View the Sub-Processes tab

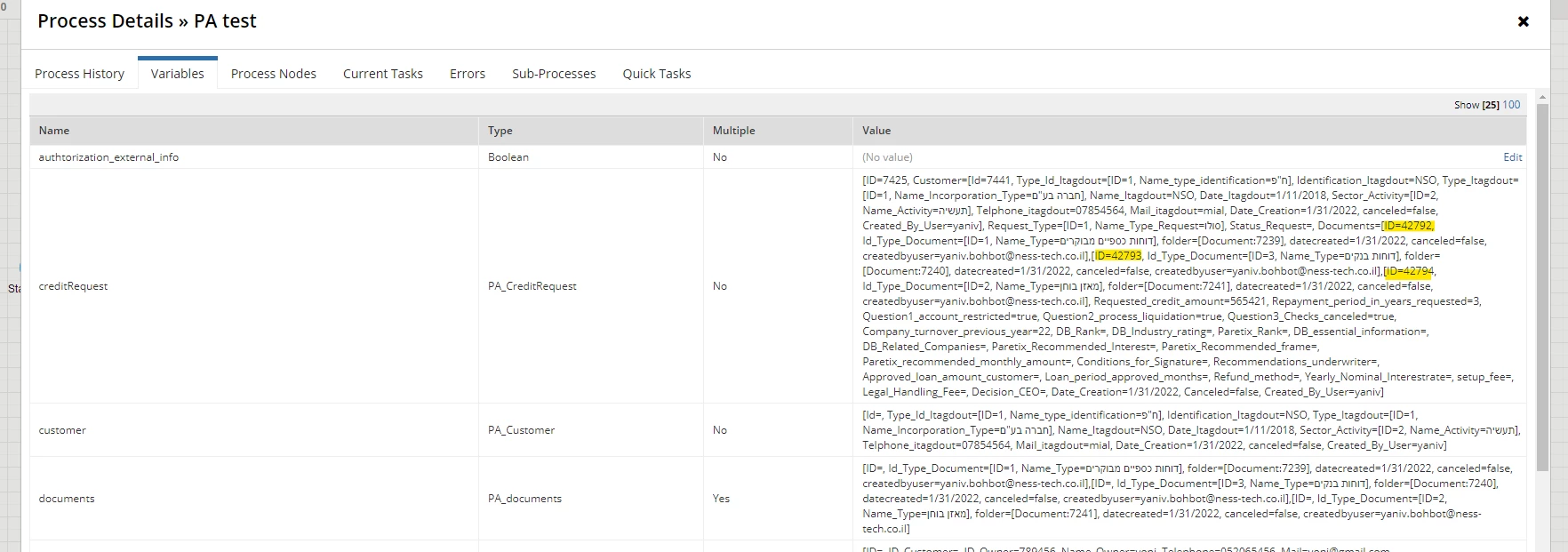tap(554, 74)
